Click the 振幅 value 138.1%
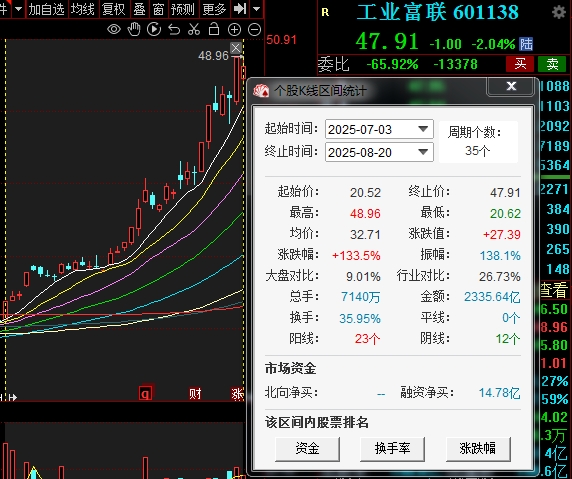572x479 pixels. click(x=500, y=255)
